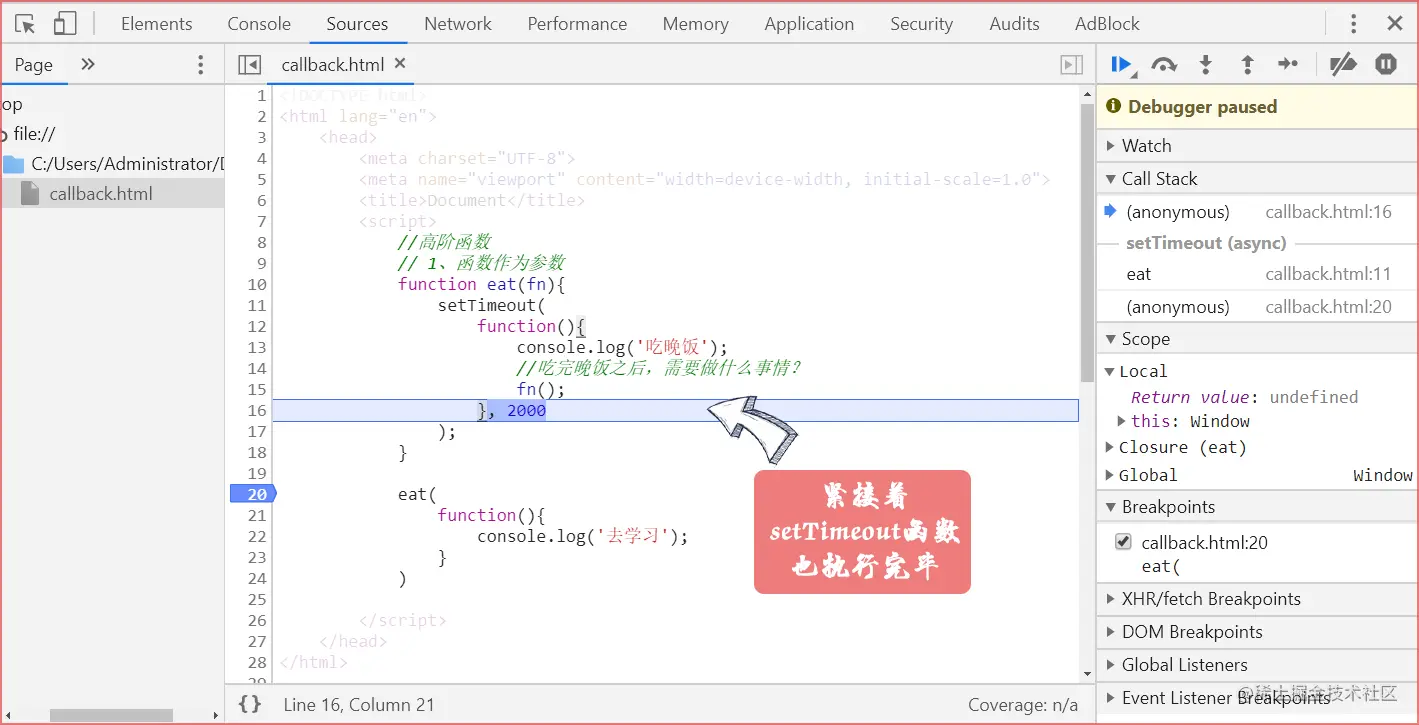Viewport: 1419px width, 725px height.
Task: Click the Step arrow icon
Action: pos(1288,65)
